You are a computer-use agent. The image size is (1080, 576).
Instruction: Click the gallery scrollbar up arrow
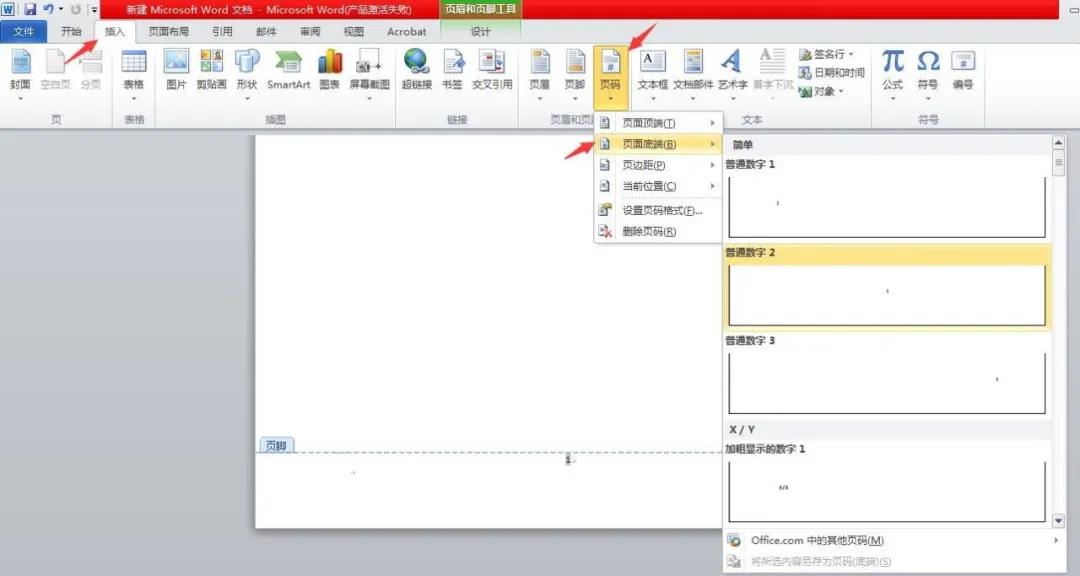pyautogui.click(x=1059, y=143)
